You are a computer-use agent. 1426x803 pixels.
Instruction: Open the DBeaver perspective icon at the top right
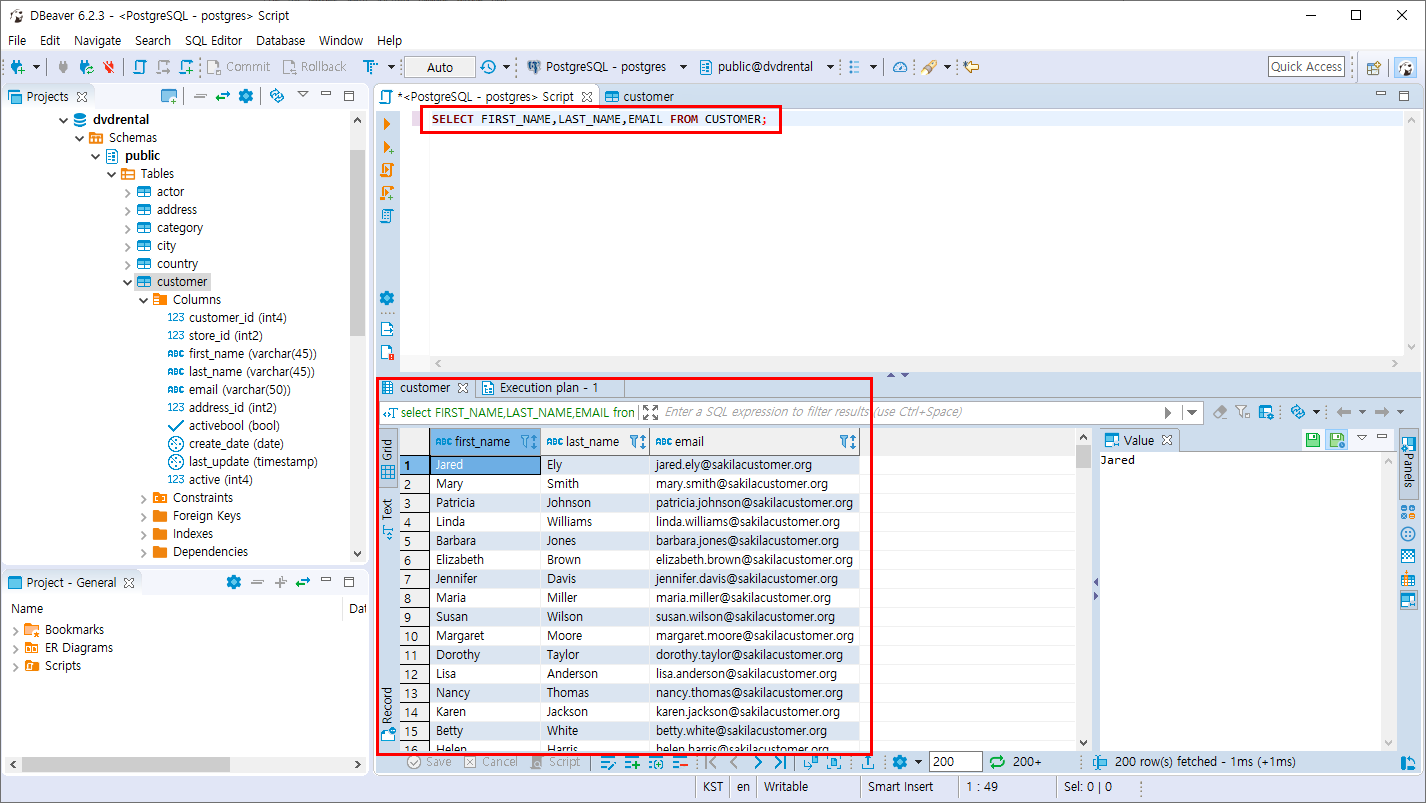click(x=1406, y=67)
